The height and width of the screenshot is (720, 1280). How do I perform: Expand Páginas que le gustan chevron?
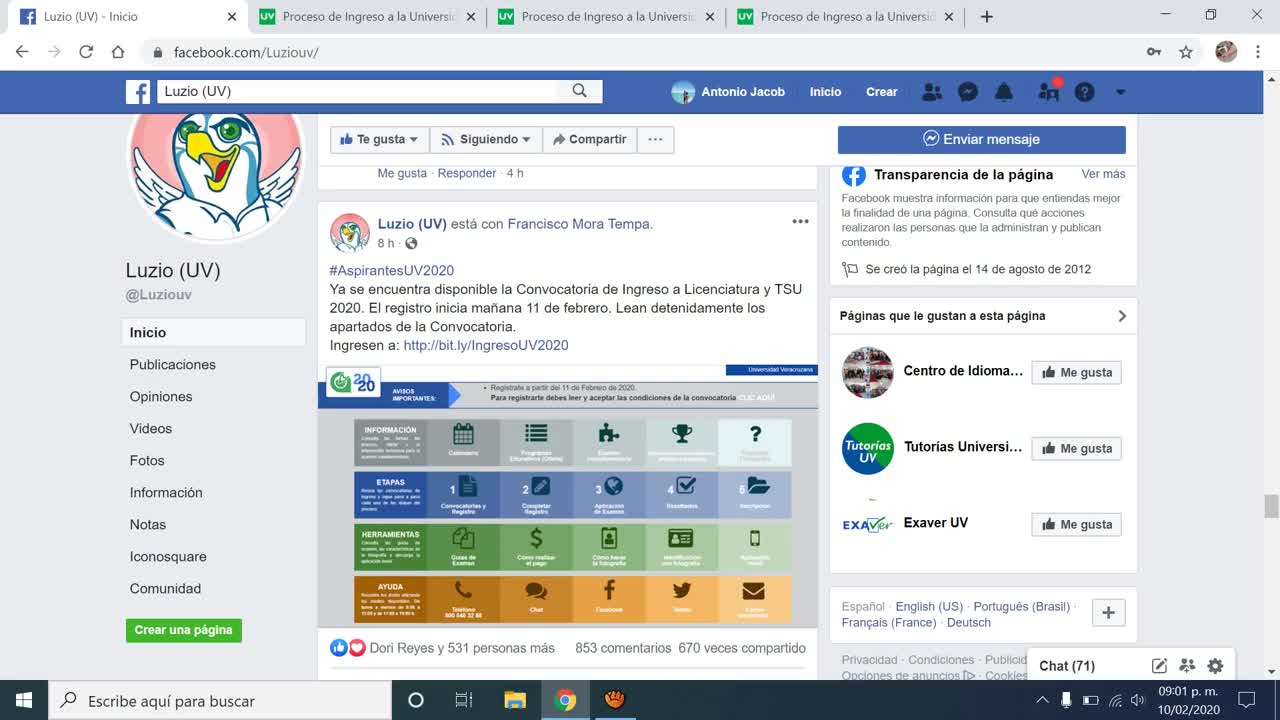click(x=1122, y=316)
